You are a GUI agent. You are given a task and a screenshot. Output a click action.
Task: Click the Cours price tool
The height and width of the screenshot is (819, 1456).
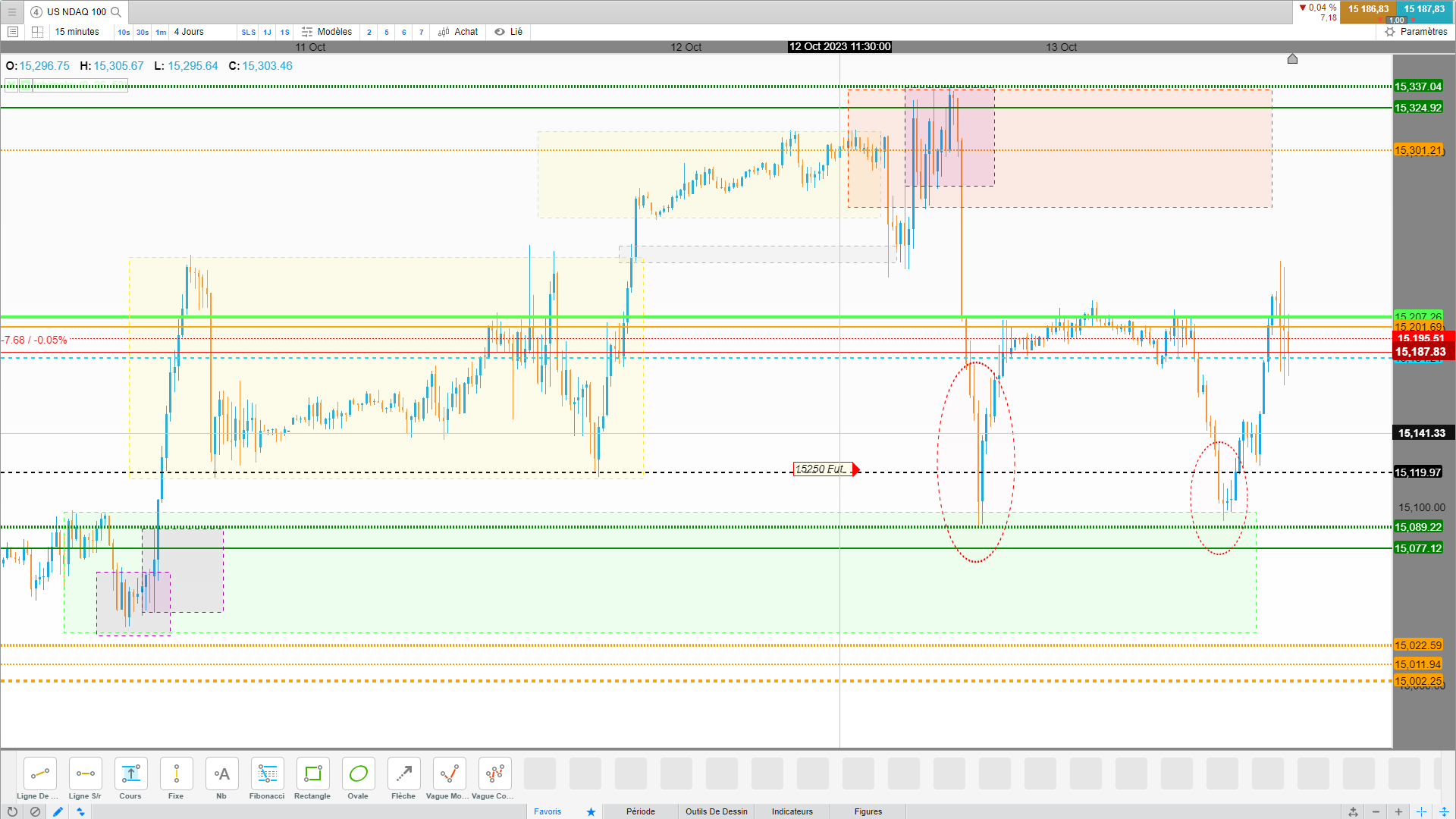click(x=130, y=774)
